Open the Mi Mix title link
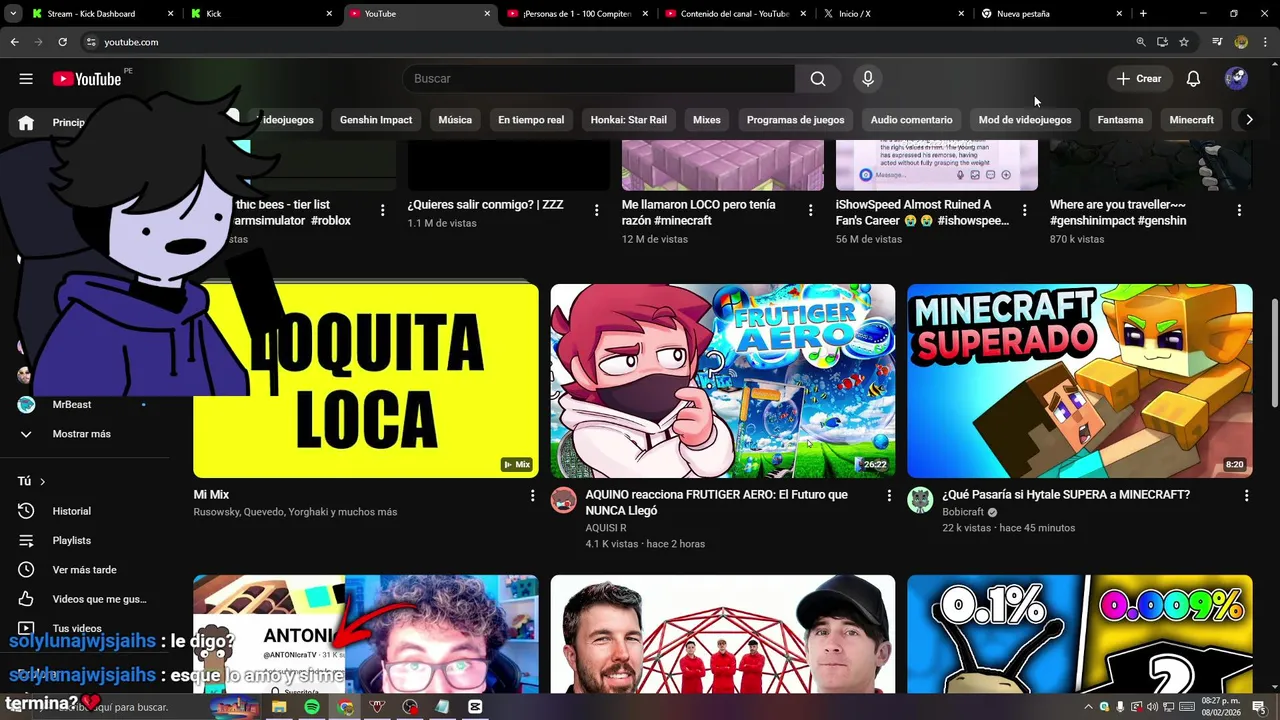Screen dimensions: 1280x720 point(211,495)
